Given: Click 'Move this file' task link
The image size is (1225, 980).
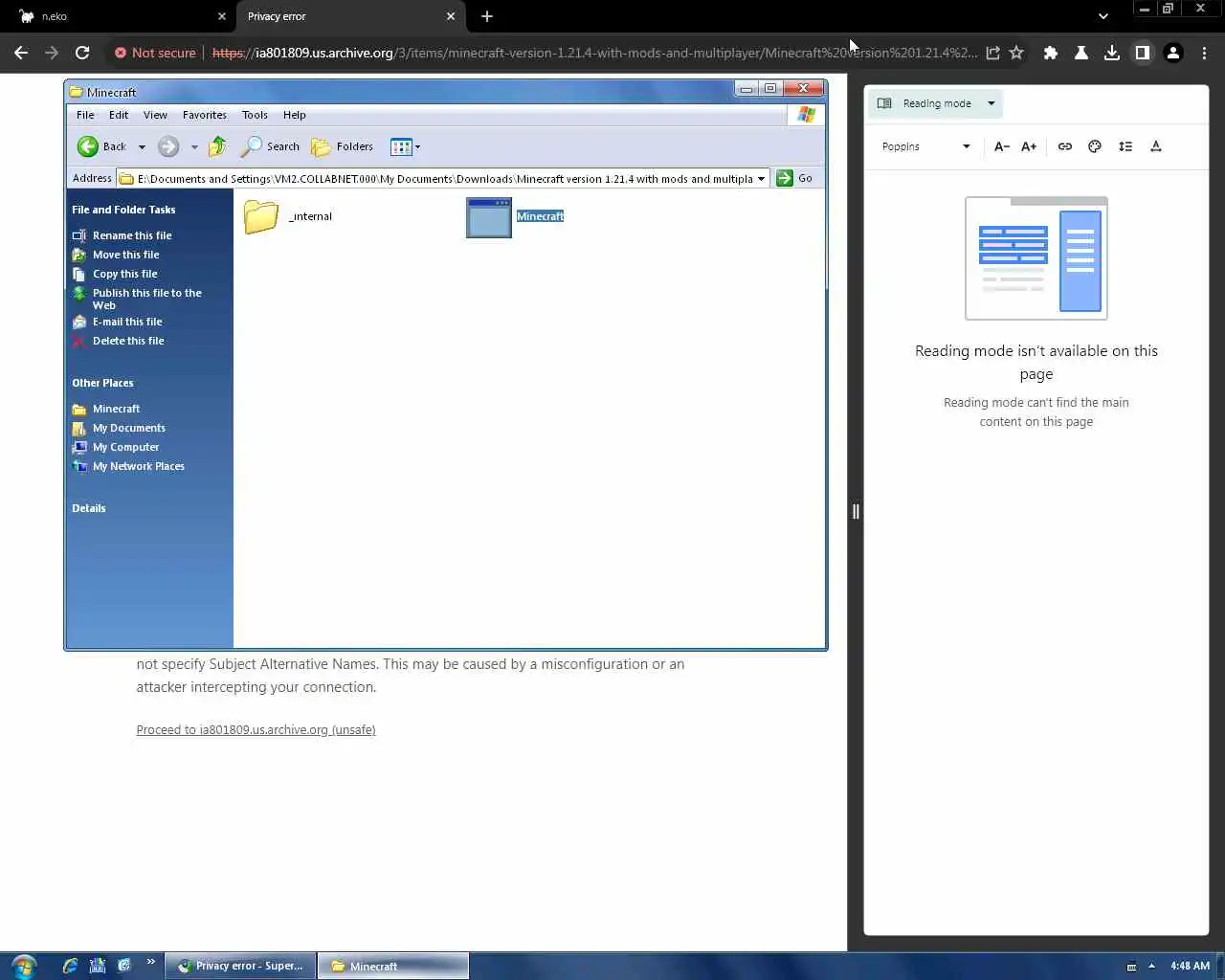Looking at the screenshot, I should 126,255.
